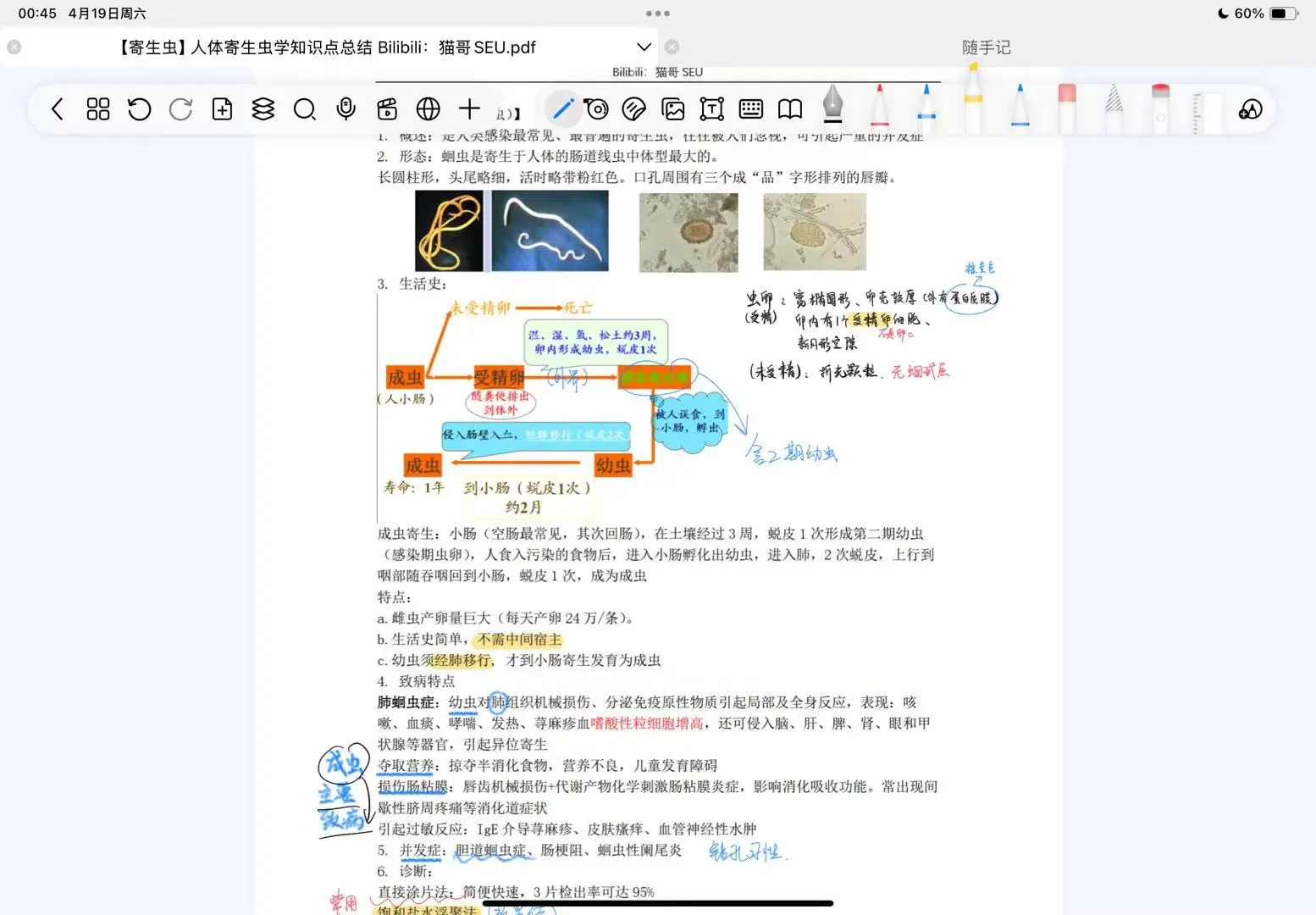Tap the 寿命: 1年 label

[x=413, y=487]
